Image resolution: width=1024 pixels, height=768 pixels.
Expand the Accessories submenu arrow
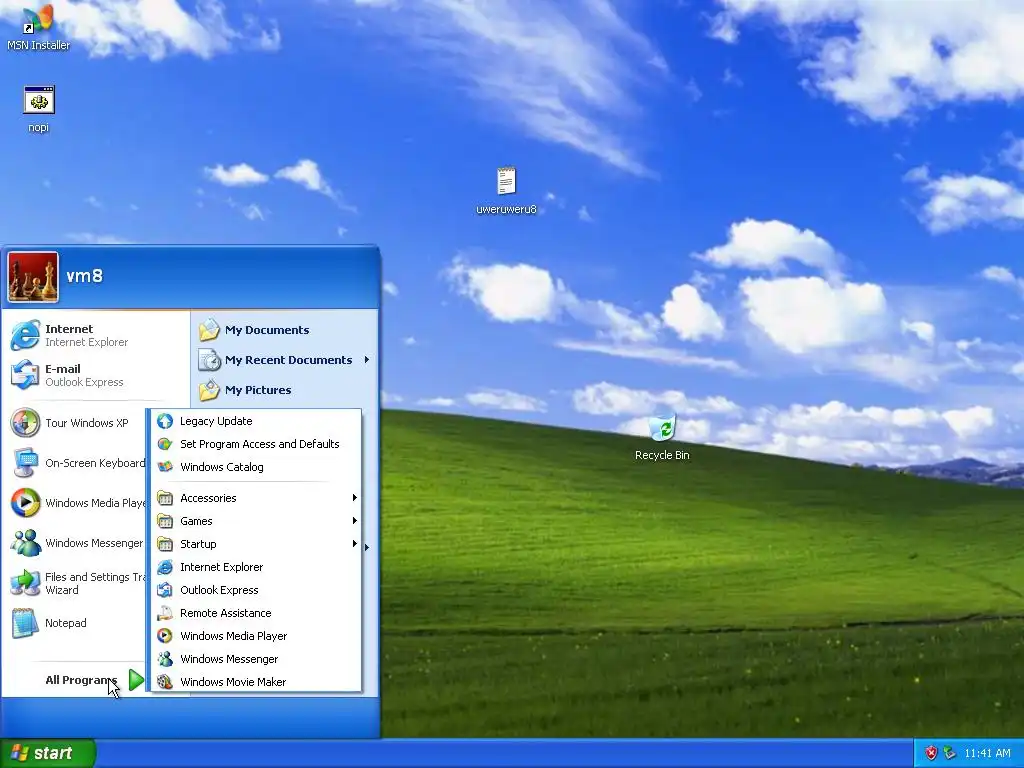355,498
